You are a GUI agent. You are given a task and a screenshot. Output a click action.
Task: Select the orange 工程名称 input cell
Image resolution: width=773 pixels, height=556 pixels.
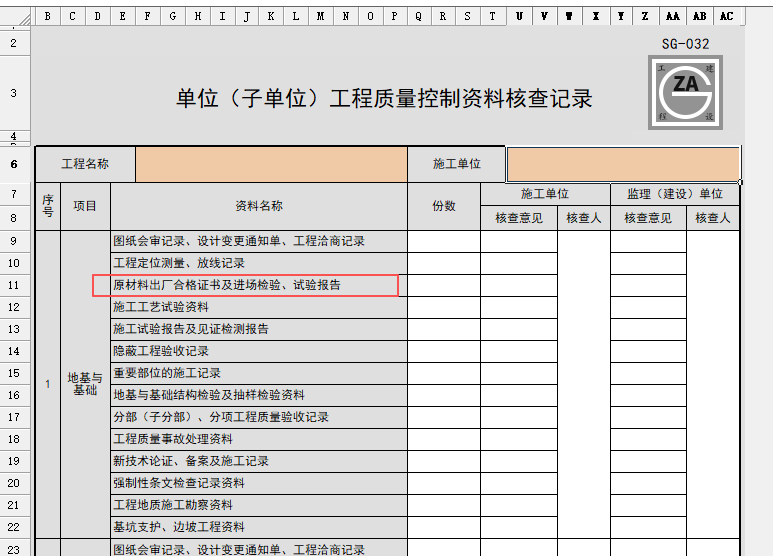(x=270, y=164)
